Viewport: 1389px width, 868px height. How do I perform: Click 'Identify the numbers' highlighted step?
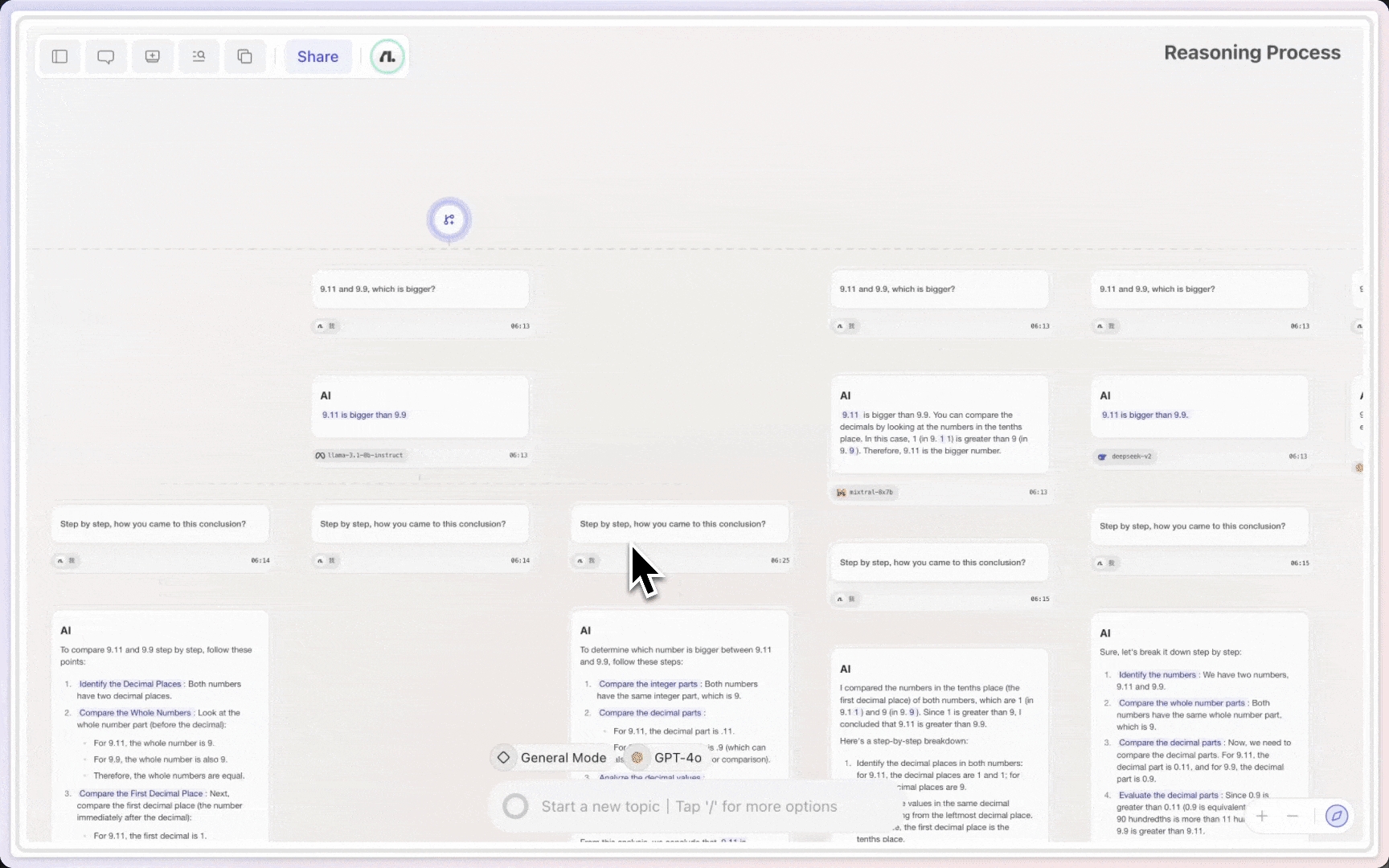[x=1157, y=675]
